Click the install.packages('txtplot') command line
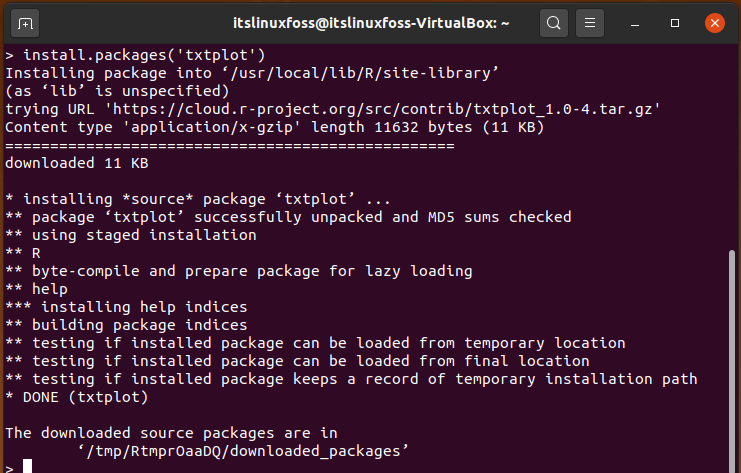This screenshot has width=741, height=473. coord(135,55)
